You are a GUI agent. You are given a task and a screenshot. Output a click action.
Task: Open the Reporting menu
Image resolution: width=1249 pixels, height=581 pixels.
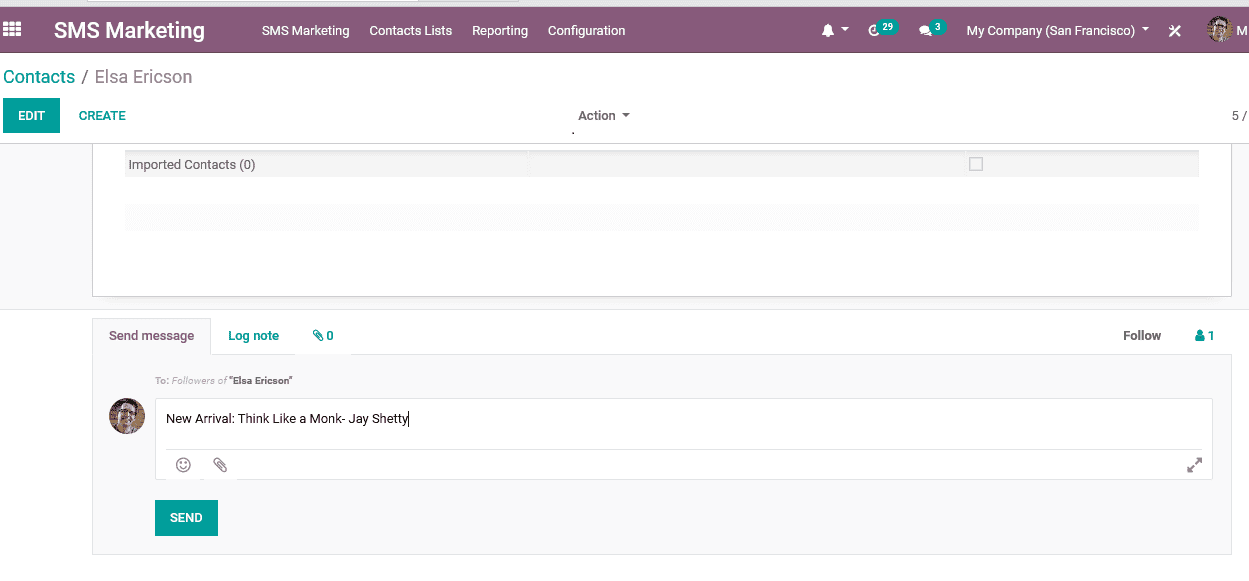click(500, 31)
